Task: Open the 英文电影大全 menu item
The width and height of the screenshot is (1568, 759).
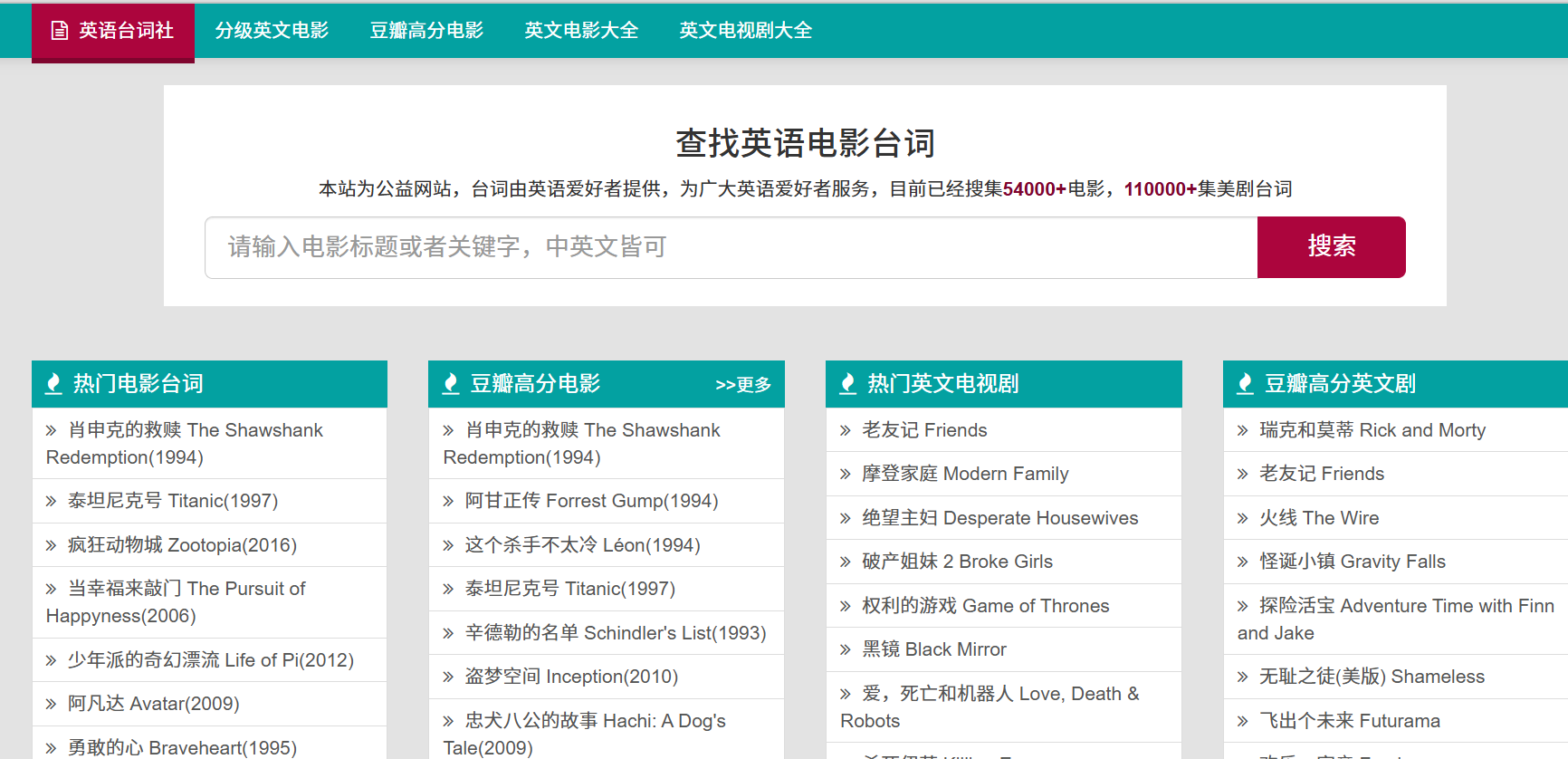Action: click(x=581, y=31)
